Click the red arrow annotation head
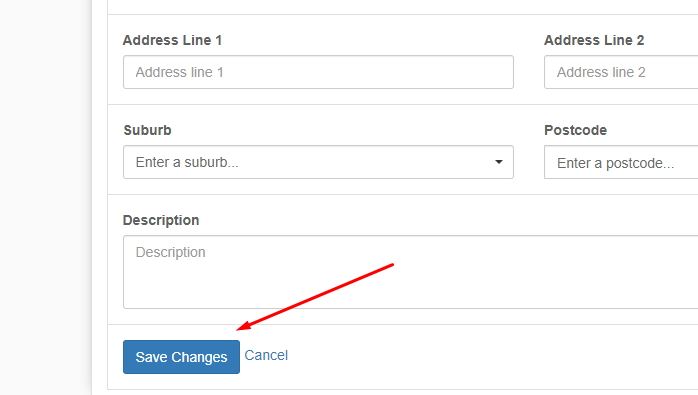 click(x=243, y=326)
